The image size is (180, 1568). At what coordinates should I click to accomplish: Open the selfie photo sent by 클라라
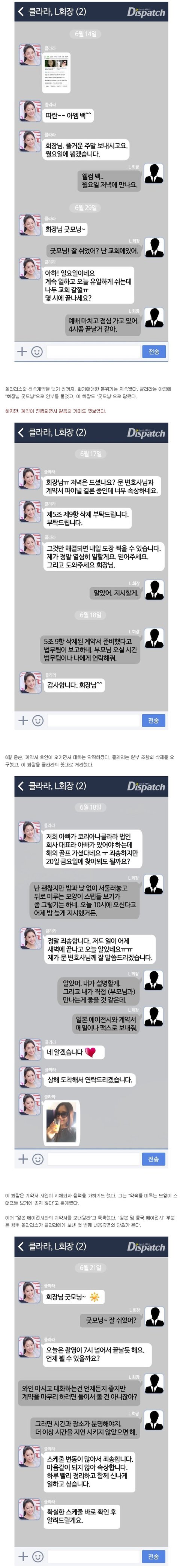(61, 1121)
